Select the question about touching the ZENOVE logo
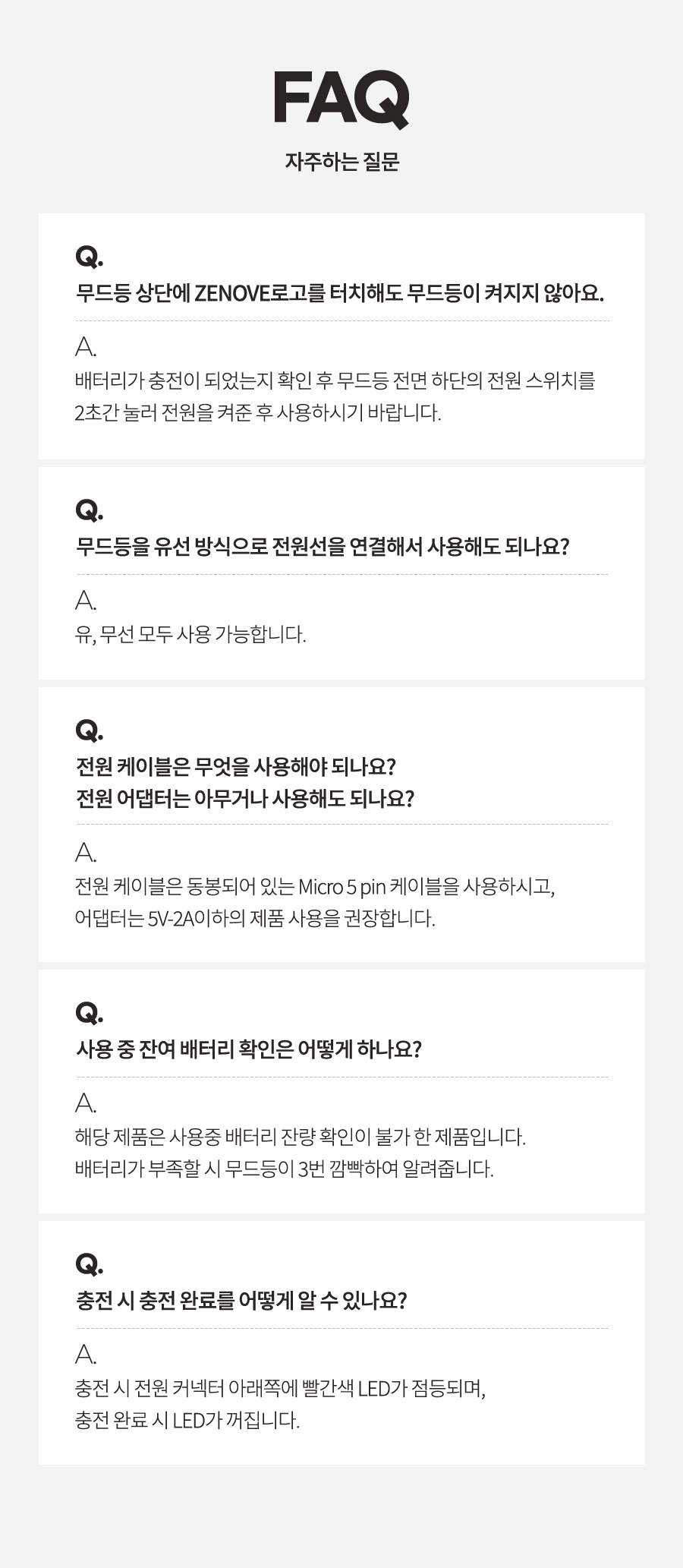This screenshot has height=1568, width=683. 339,292
